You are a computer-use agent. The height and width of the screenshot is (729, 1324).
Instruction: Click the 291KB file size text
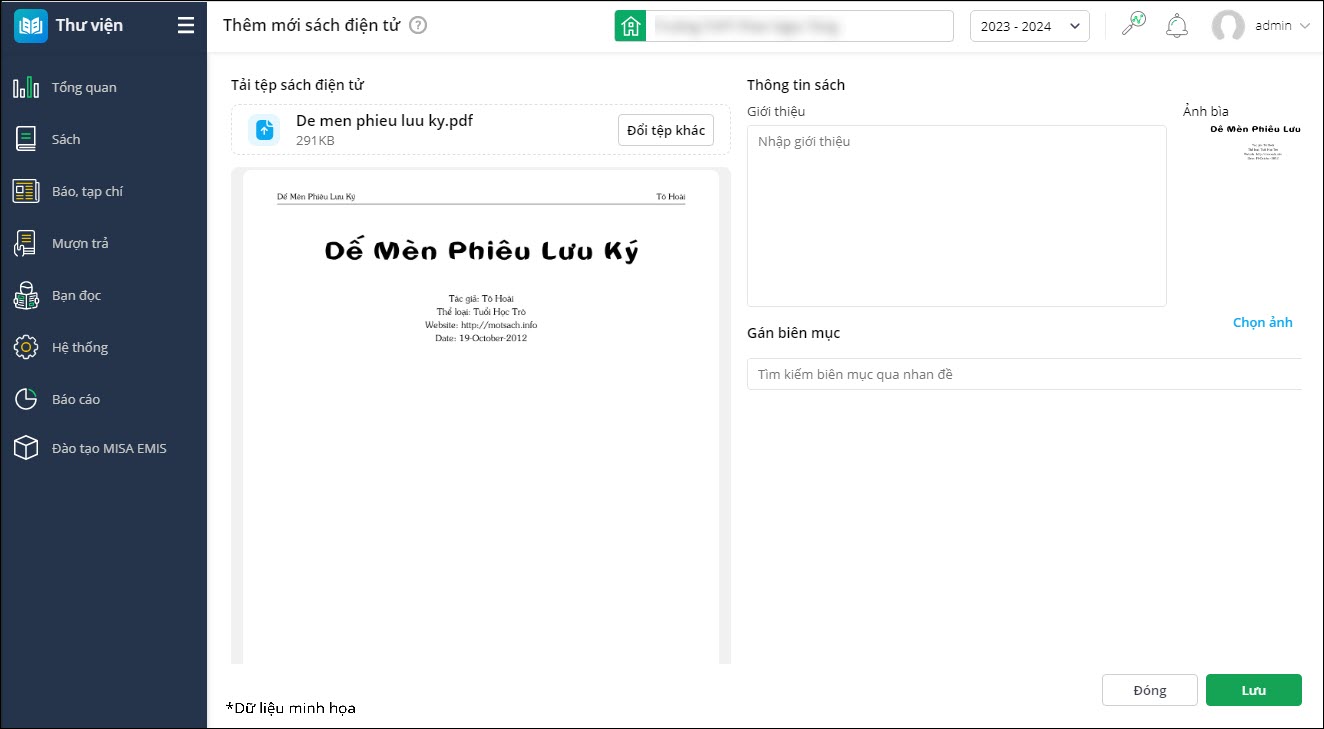pos(315,141)
